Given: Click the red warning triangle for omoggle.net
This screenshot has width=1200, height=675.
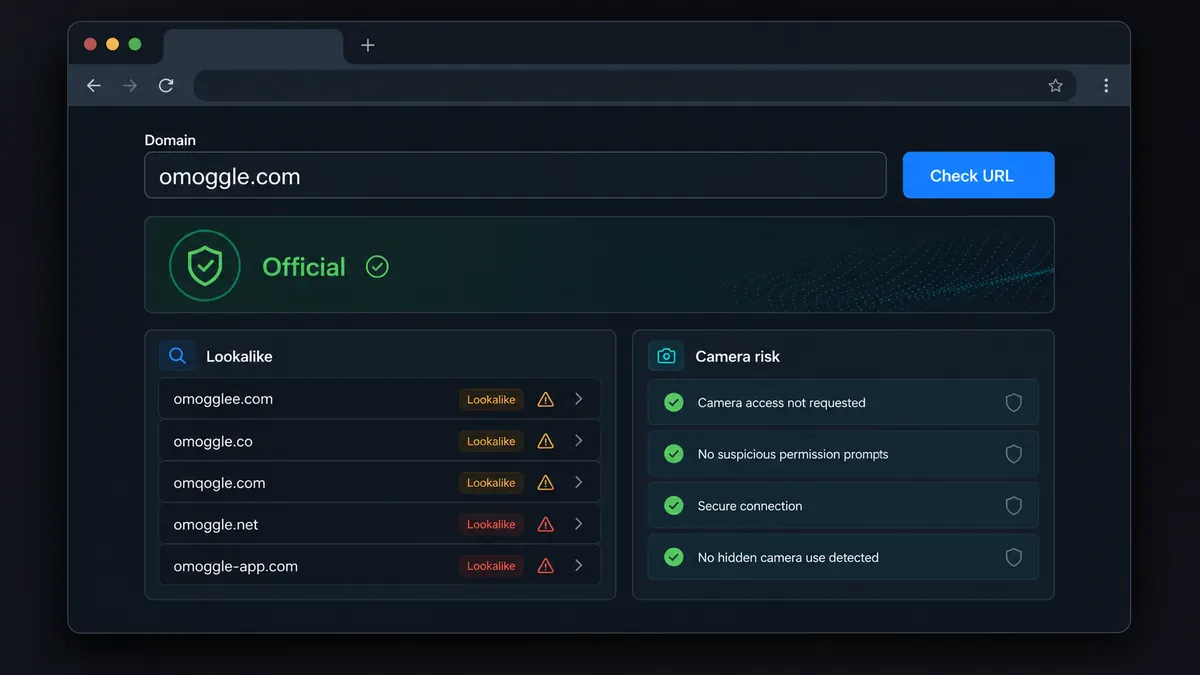Looking at the screenshot, I should (545, 524).
